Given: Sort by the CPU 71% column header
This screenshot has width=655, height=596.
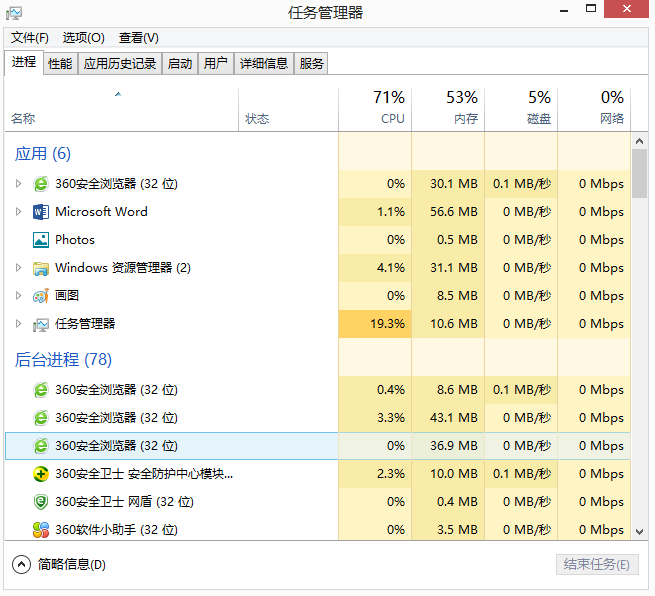Looking at the screenshot, I should click(x=375, y=109).
